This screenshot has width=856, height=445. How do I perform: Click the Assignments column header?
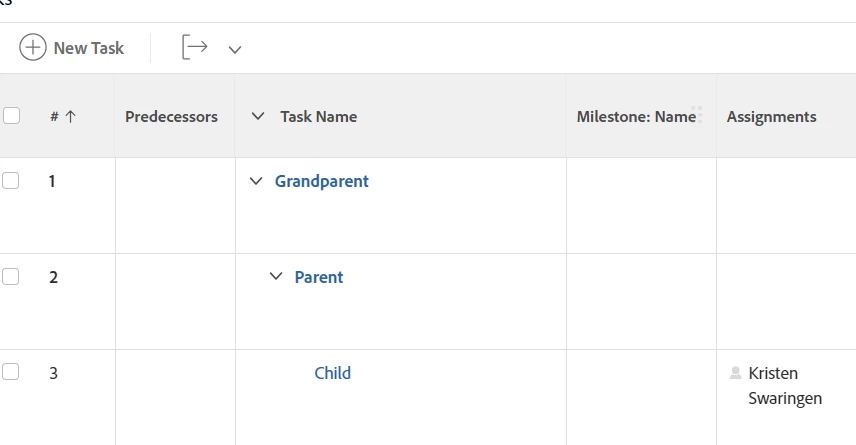pos(771,116)
